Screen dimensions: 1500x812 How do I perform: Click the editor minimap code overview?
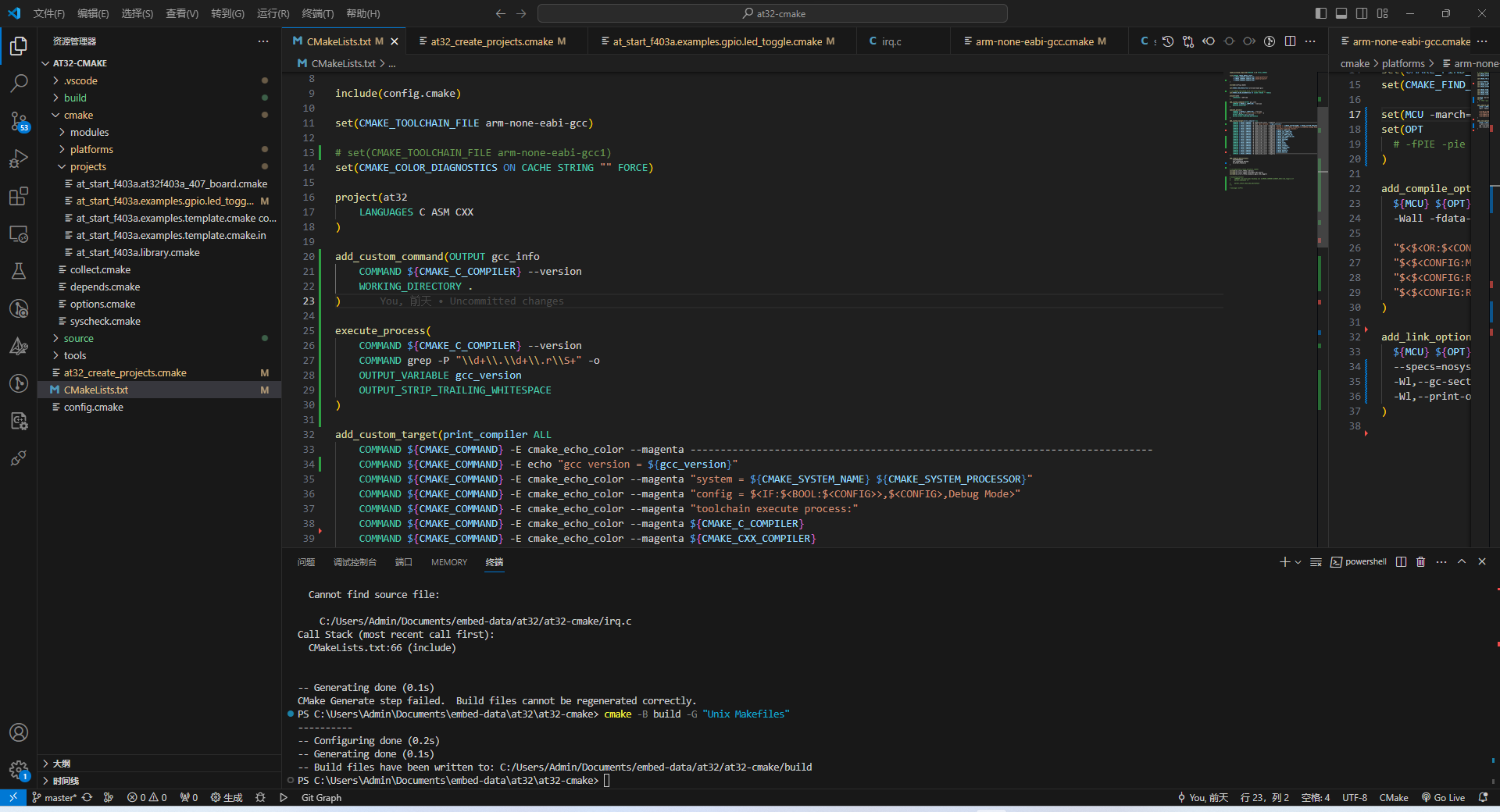point(1270,130)
